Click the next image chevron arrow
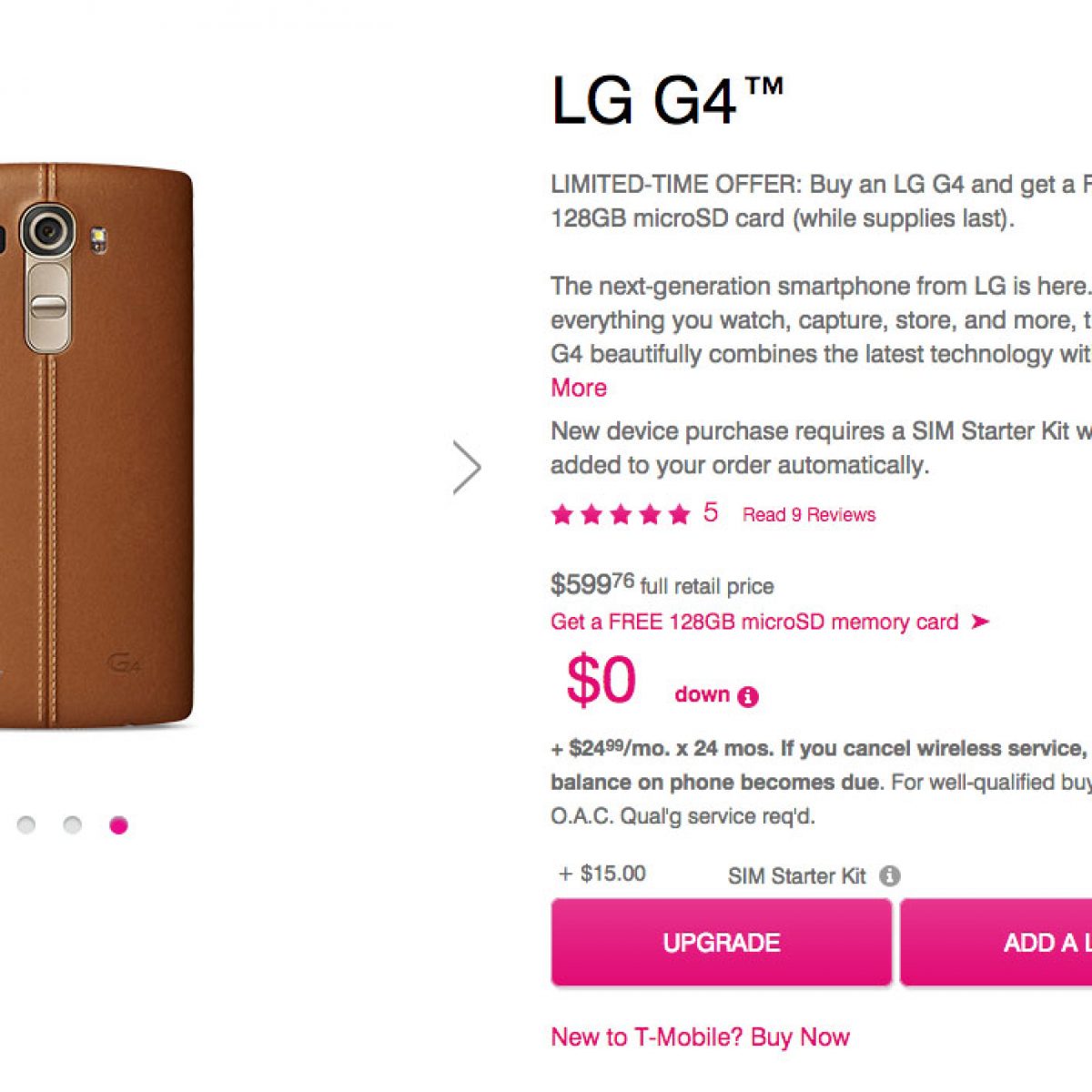The width and height of the screenshot is (1092, 1092). pyautogui.click(x=468, y=468)
